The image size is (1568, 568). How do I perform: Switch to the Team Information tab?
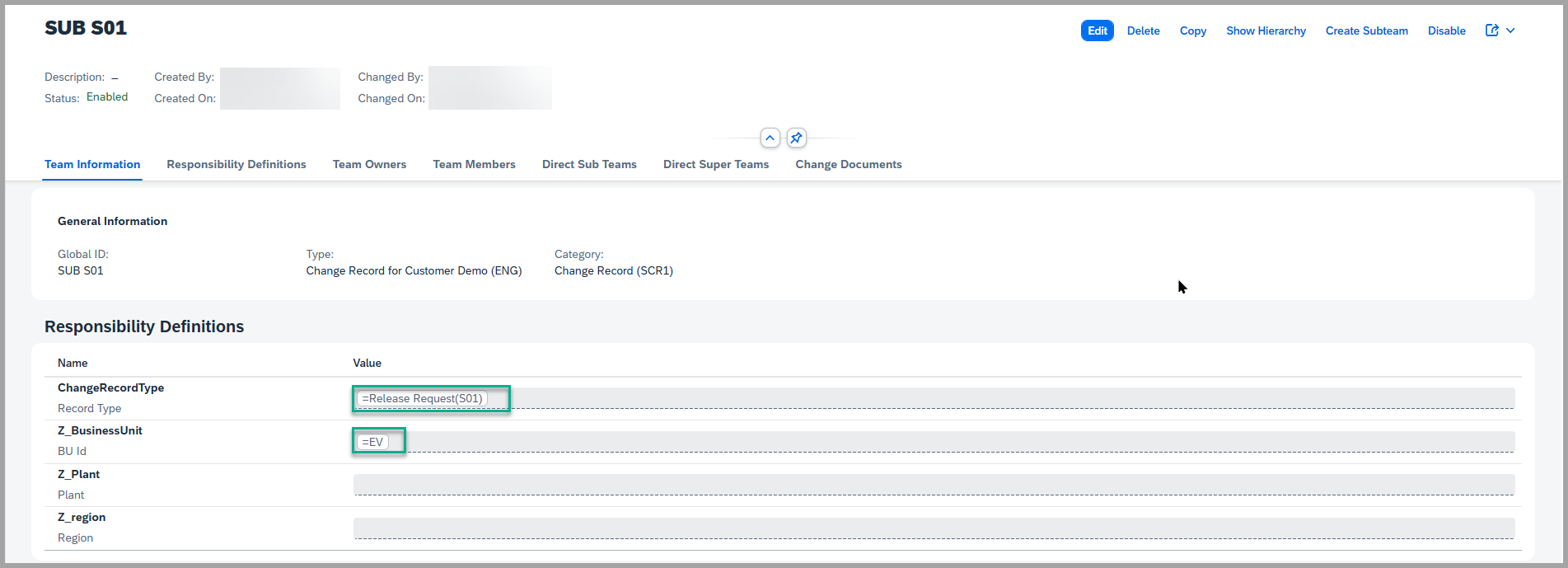coord(92,164)
